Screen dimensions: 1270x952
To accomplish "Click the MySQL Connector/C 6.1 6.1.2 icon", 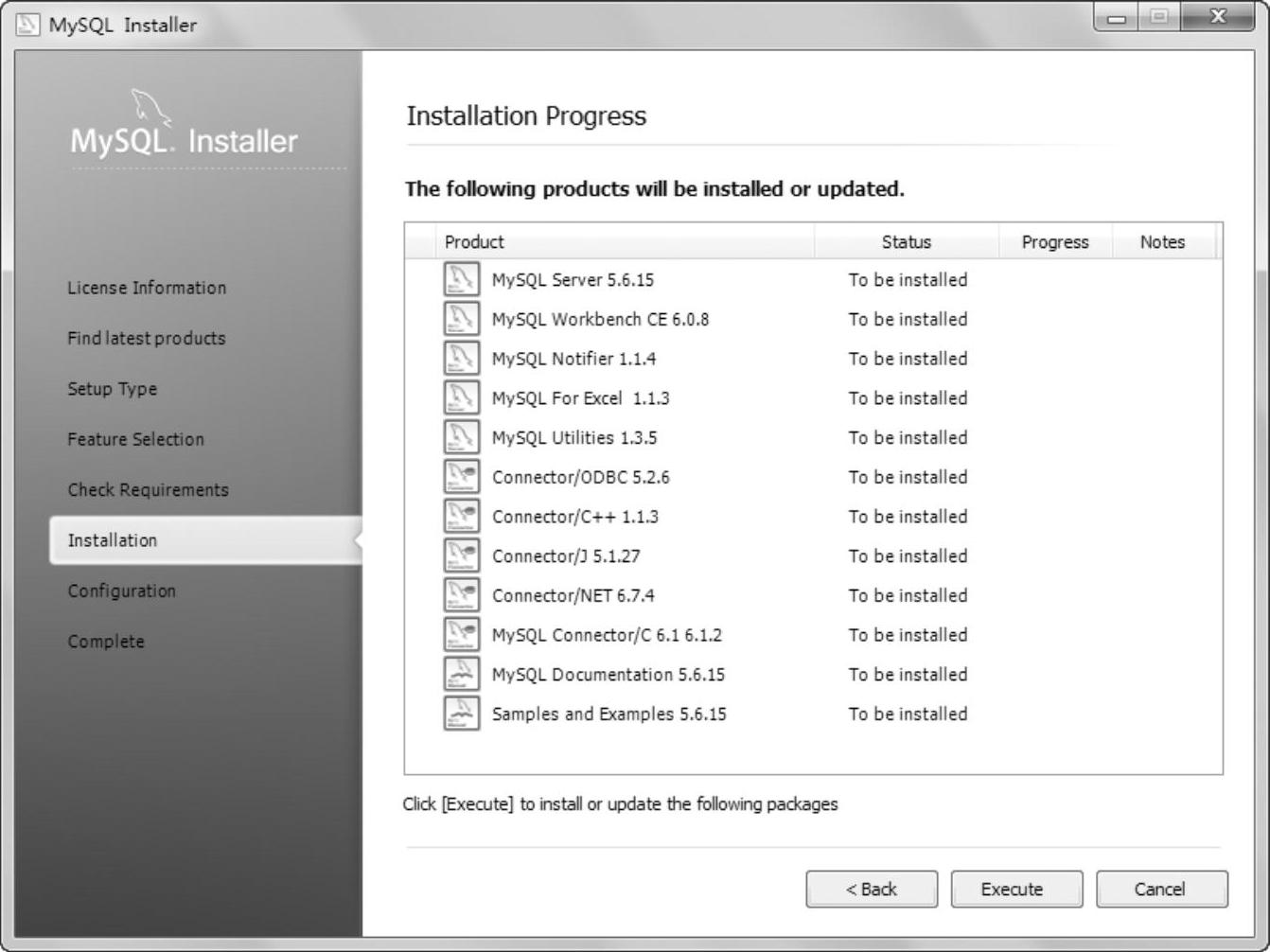I will pyautogui.click(x=461, y=635).
